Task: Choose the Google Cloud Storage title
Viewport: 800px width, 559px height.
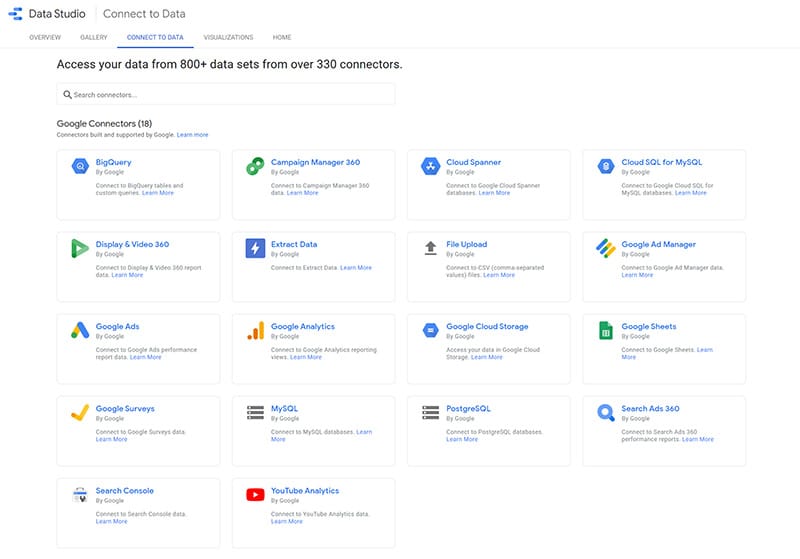Action: click(487, 326)
